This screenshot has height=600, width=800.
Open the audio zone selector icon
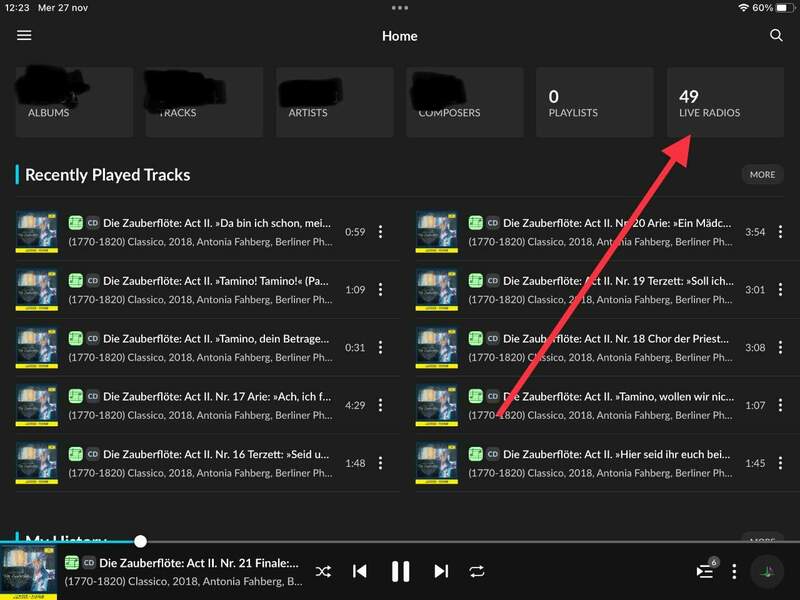point(768,571)
